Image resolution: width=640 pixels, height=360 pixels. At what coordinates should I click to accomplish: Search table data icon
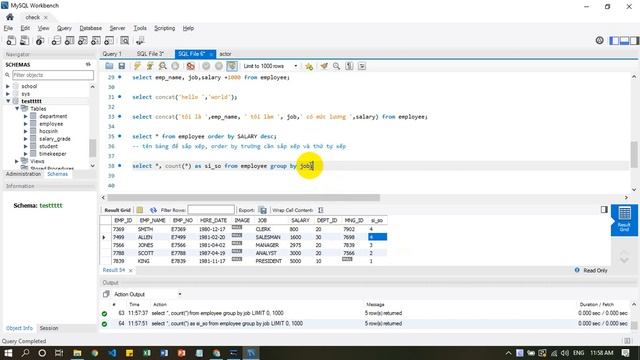(x=124, y=40)
